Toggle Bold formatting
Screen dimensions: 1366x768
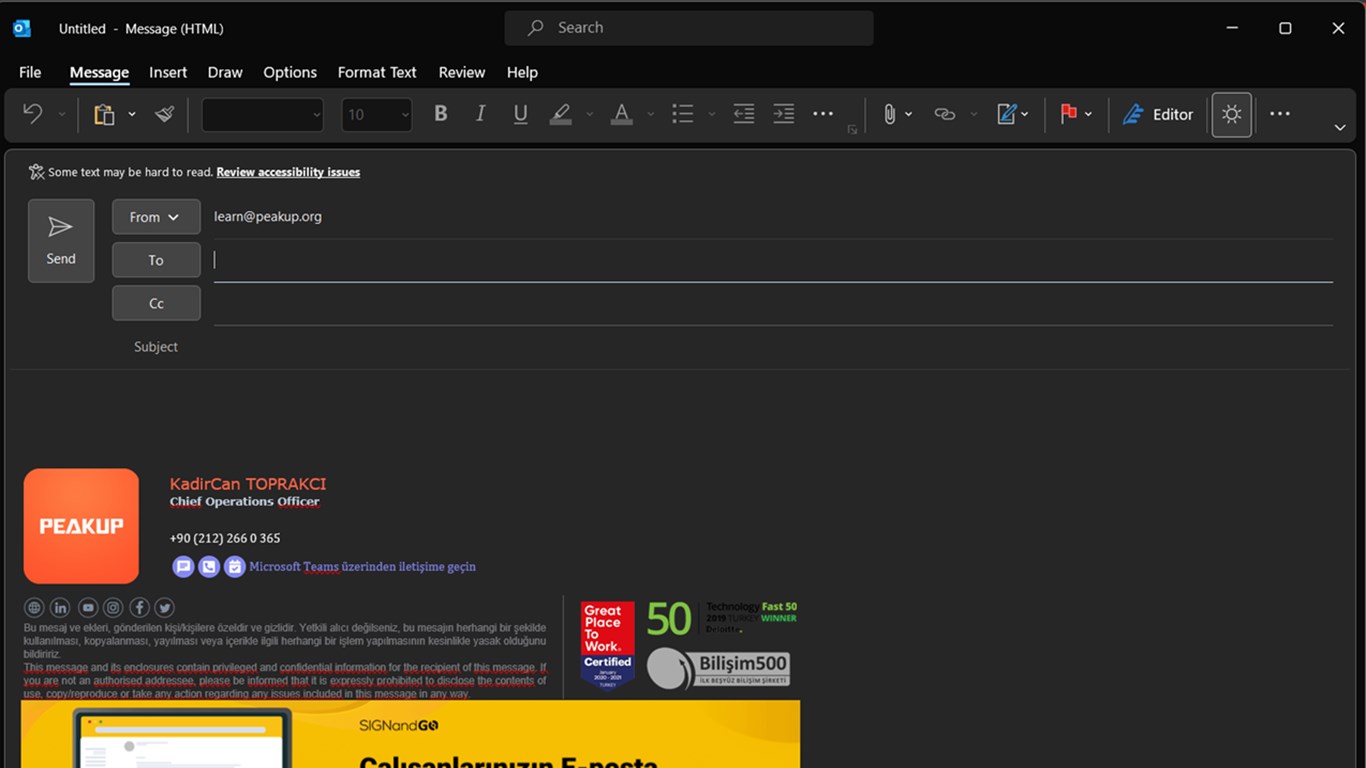pyautogui.click(x=440, y=114)
